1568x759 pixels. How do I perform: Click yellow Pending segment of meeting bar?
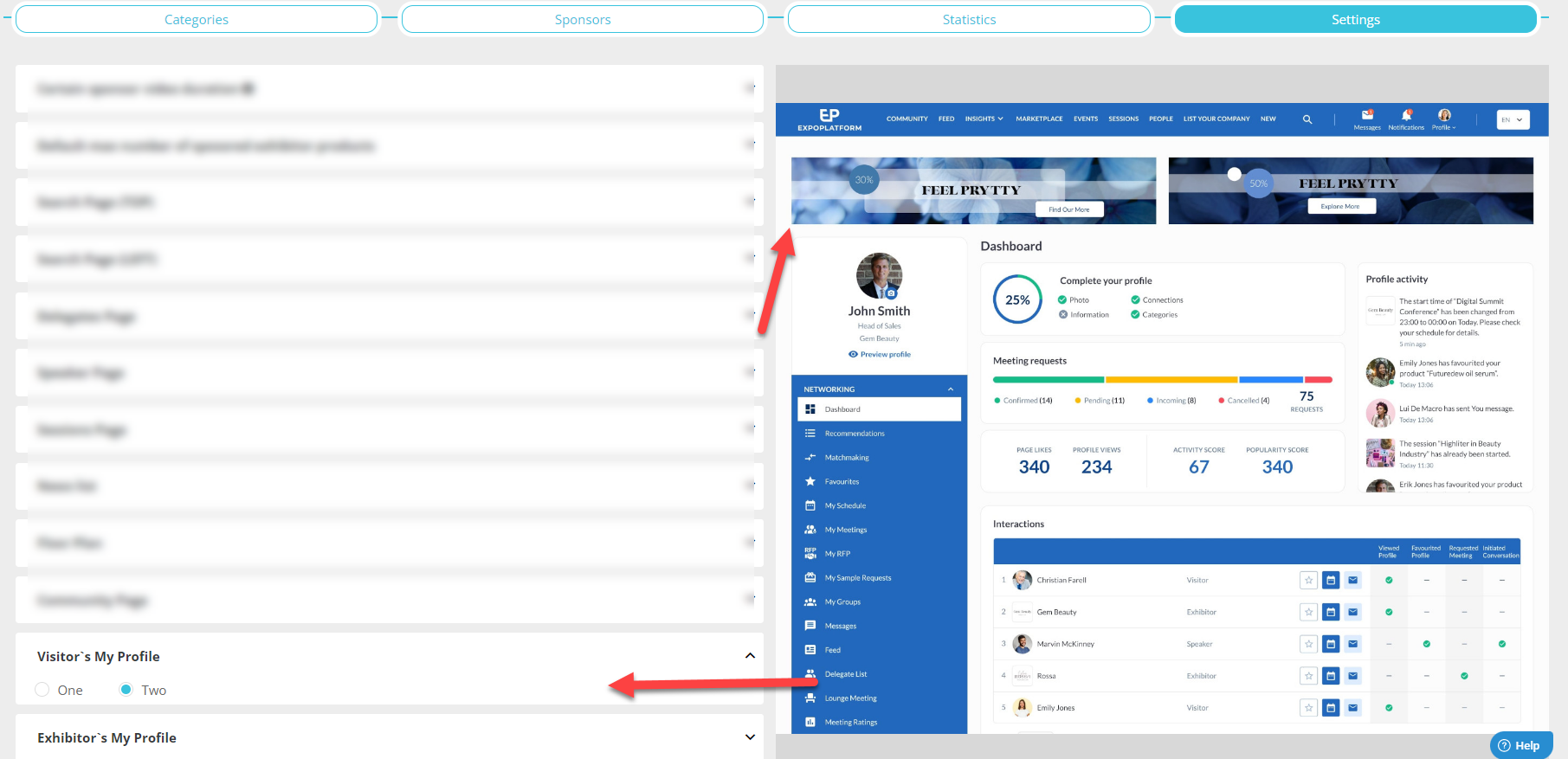click(1171, 379)
